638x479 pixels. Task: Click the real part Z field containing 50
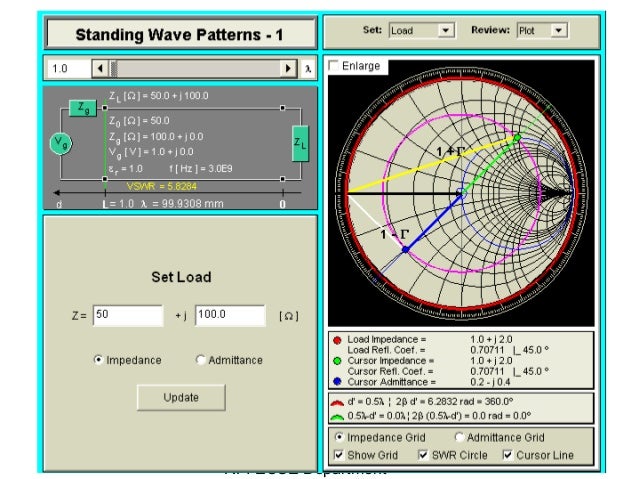[x=128, y=315]
